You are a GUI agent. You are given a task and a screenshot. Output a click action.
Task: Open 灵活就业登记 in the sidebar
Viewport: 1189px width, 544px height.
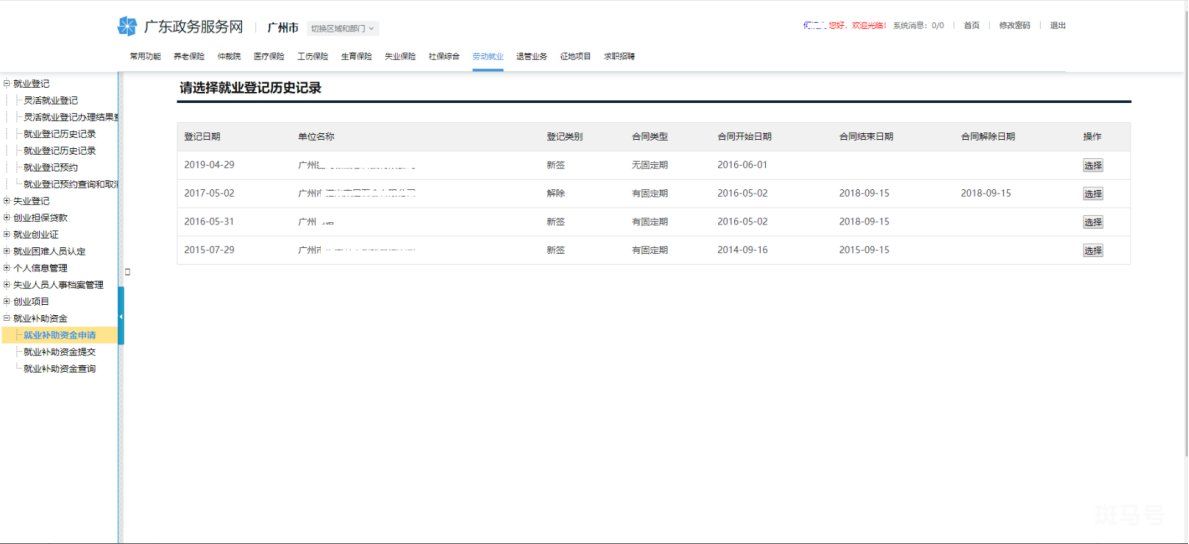[50, 100]
